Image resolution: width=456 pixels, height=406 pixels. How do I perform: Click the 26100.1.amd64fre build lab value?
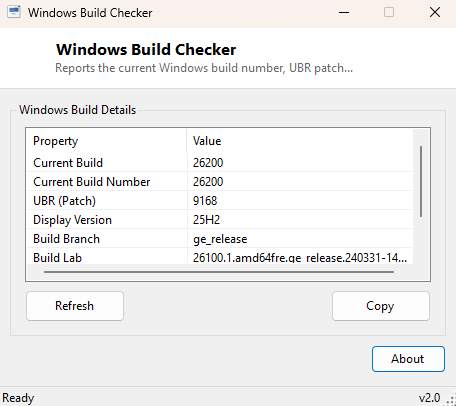click(300, 258)
